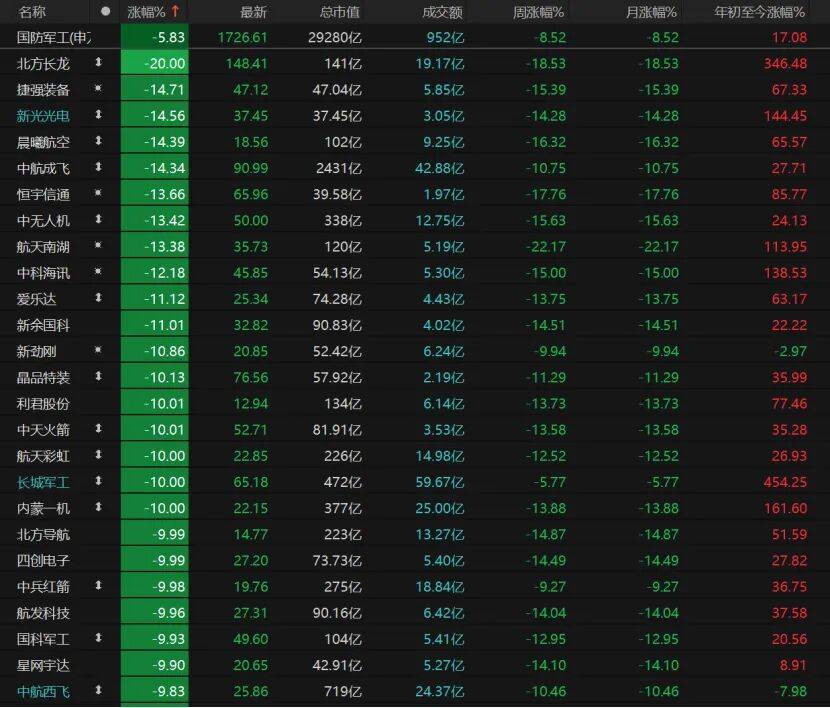Click the marker icon beside 北方长龙

tap(98, 63)
